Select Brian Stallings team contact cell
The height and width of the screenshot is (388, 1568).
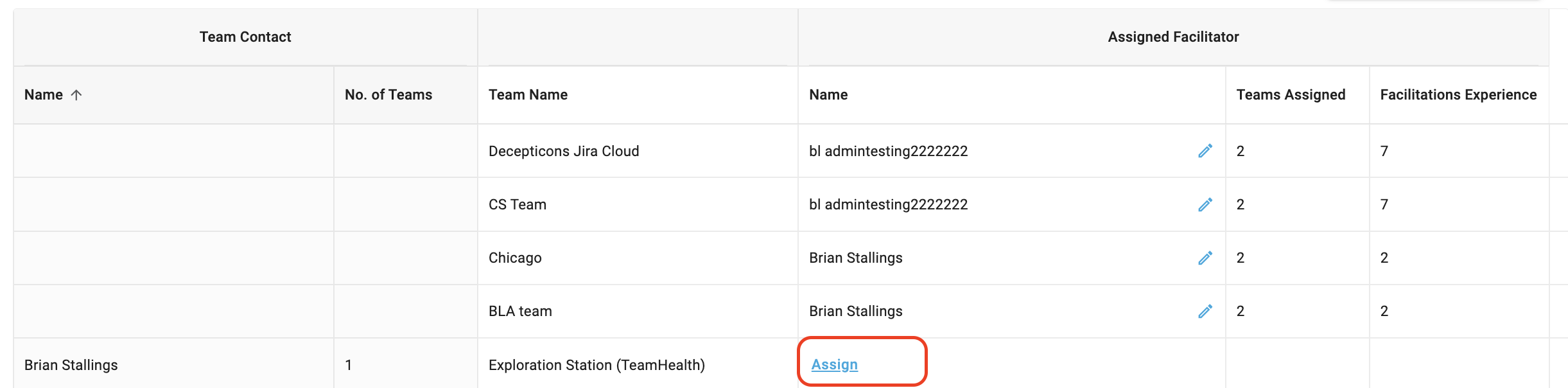click(x=71, y=365)
